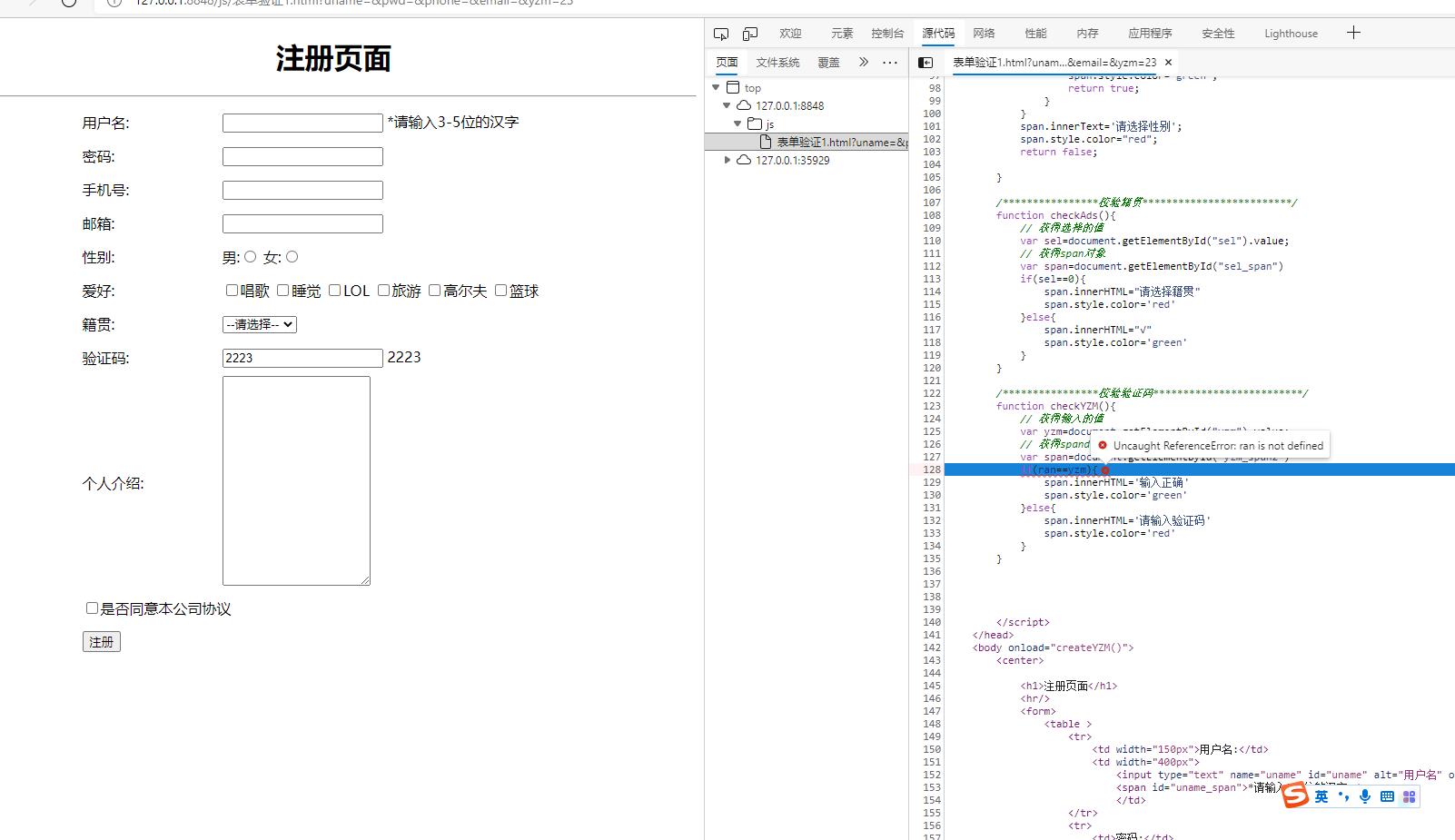Switch to the 控制台 DevTools tab
This screenshot has height=840, width=1455.
tap(887, 34)
